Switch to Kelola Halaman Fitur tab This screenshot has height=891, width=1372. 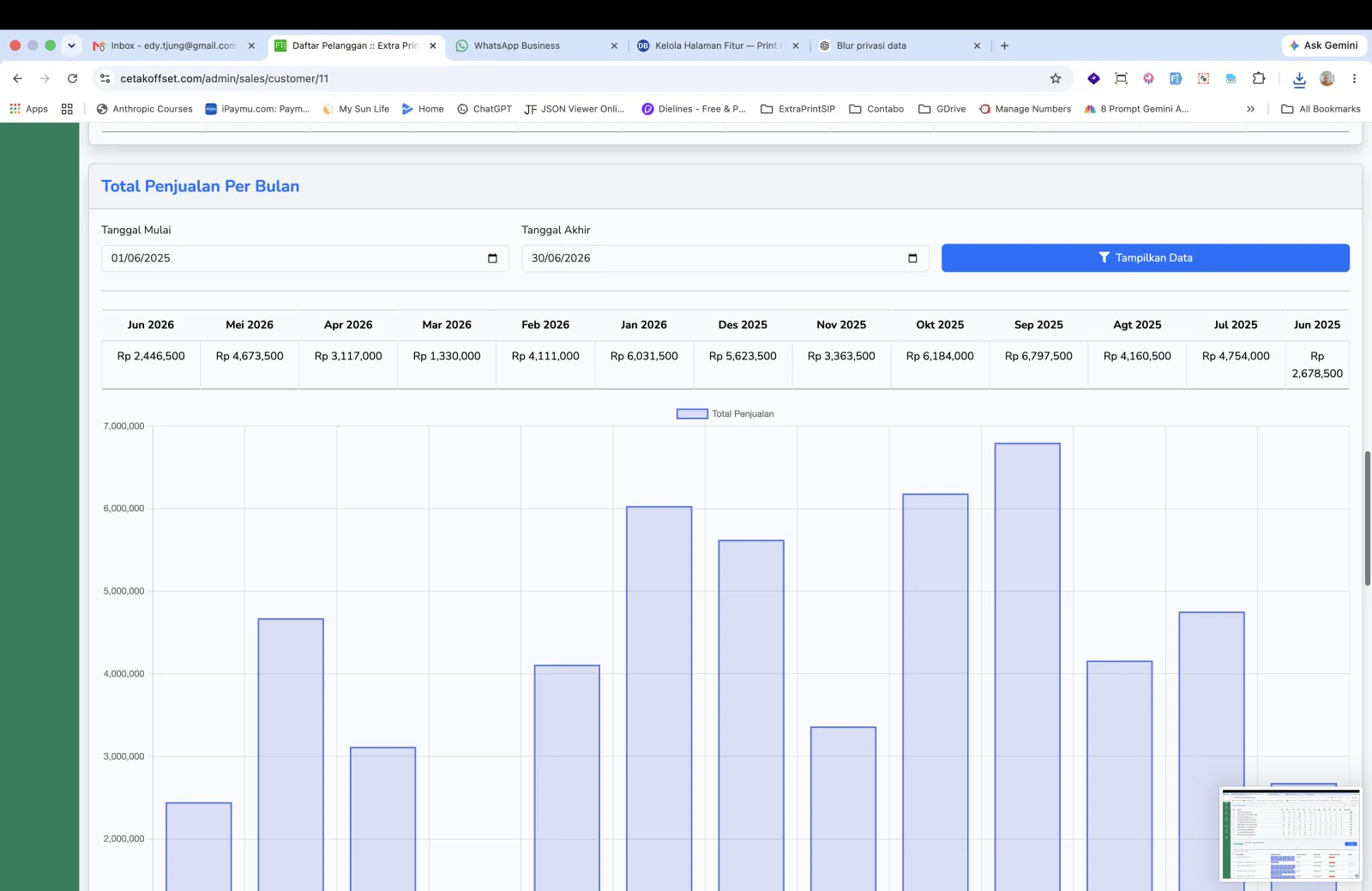click(717, 45)
